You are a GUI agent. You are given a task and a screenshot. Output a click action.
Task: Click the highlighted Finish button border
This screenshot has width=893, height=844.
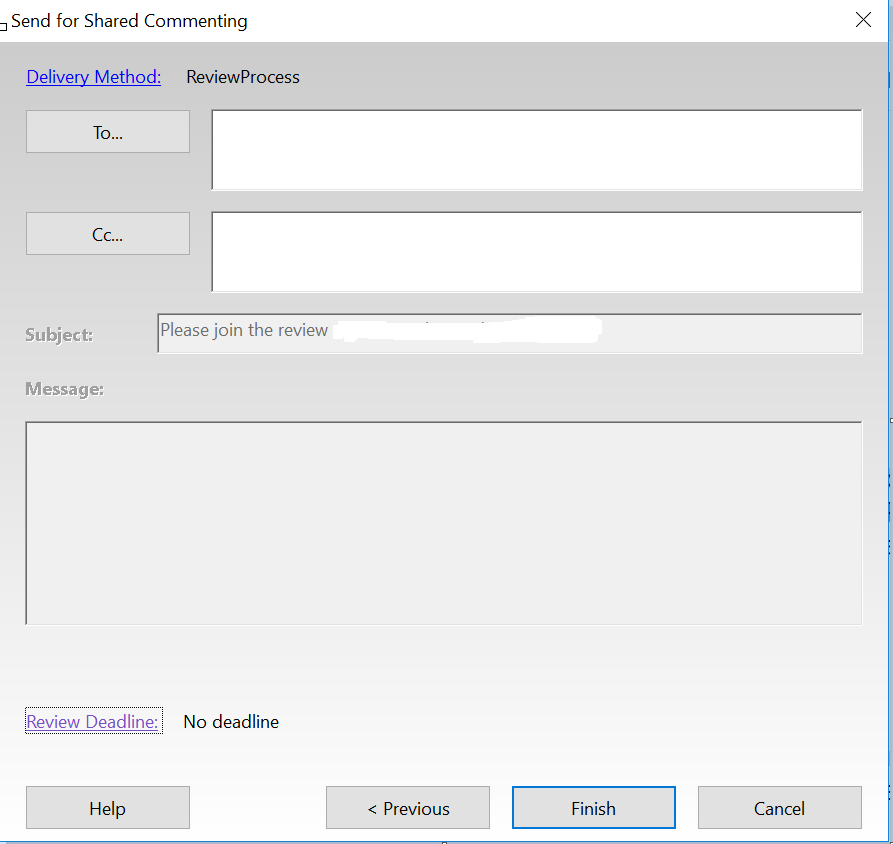coord(593,789)
